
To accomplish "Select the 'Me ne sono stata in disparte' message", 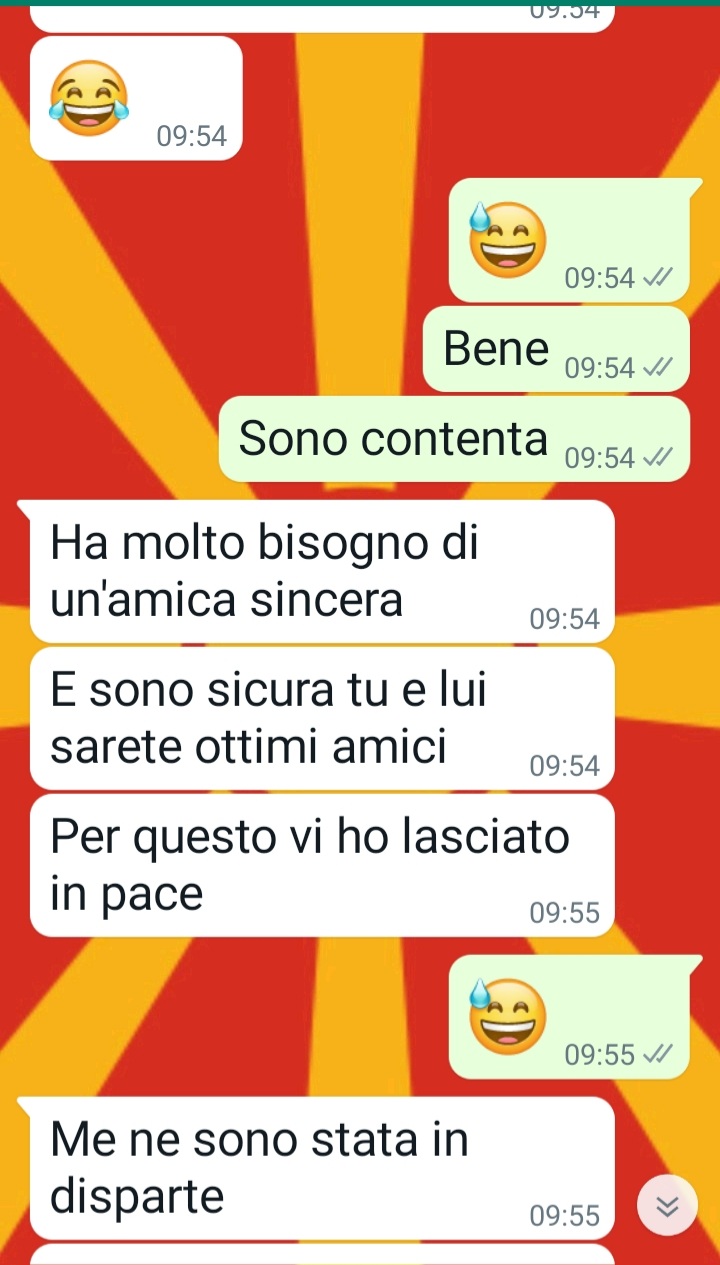I will tap(322, 1168).
